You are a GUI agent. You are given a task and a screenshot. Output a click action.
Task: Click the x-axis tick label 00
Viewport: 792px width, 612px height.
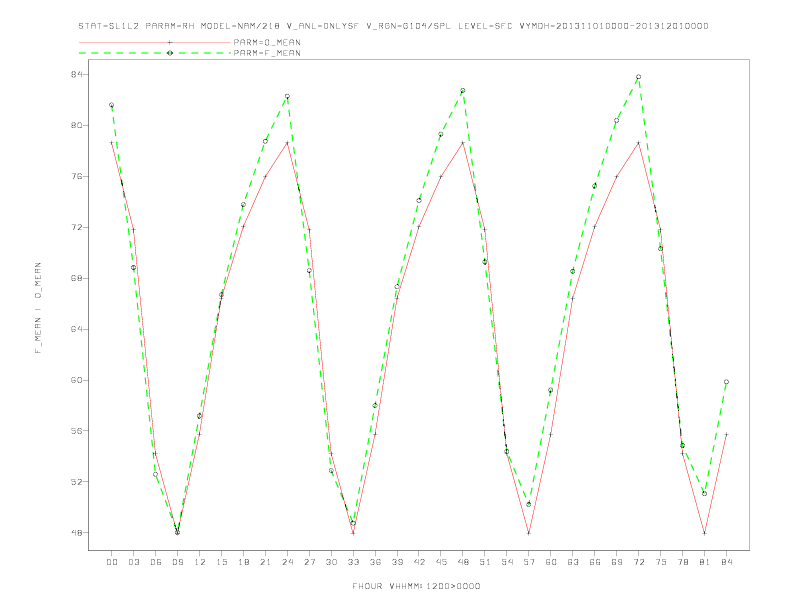(112, 562)
